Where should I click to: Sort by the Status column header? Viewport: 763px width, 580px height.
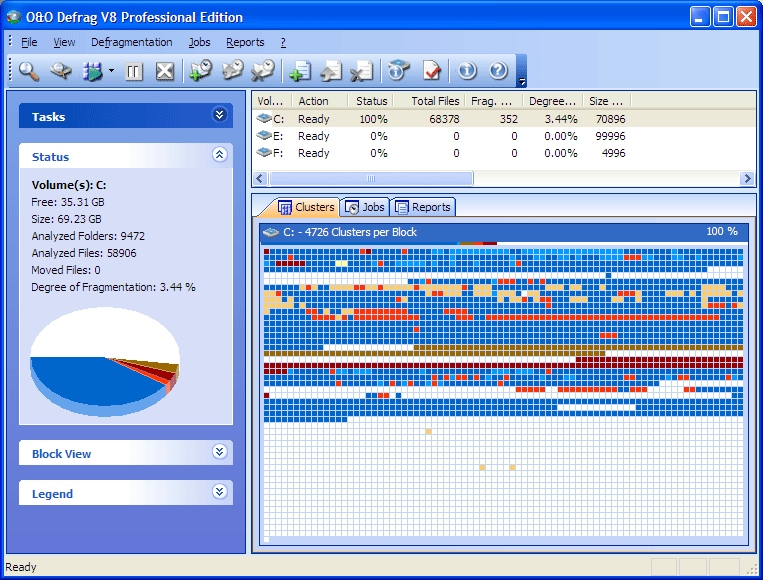point(370,101)
